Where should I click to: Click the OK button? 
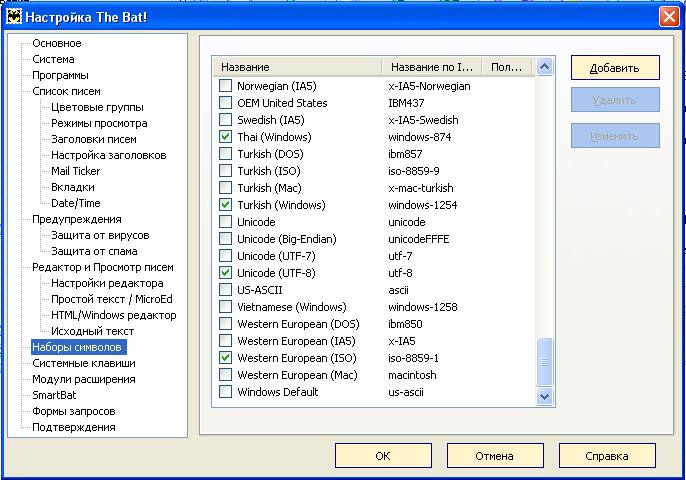tap(383, 456)
